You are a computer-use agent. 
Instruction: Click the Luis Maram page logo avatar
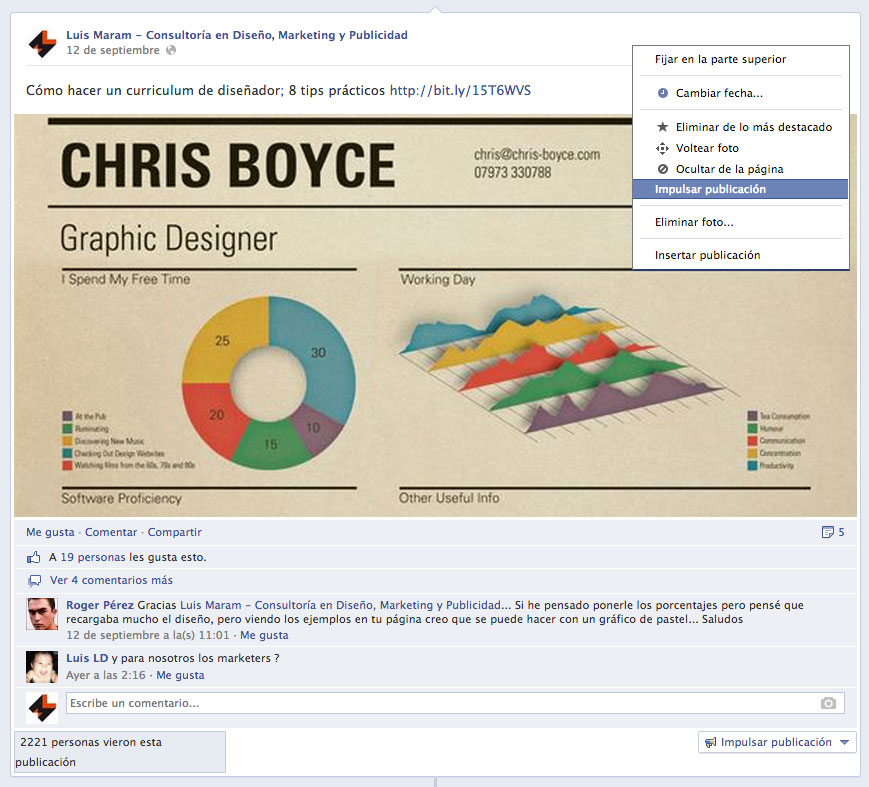tap(42, 43)
